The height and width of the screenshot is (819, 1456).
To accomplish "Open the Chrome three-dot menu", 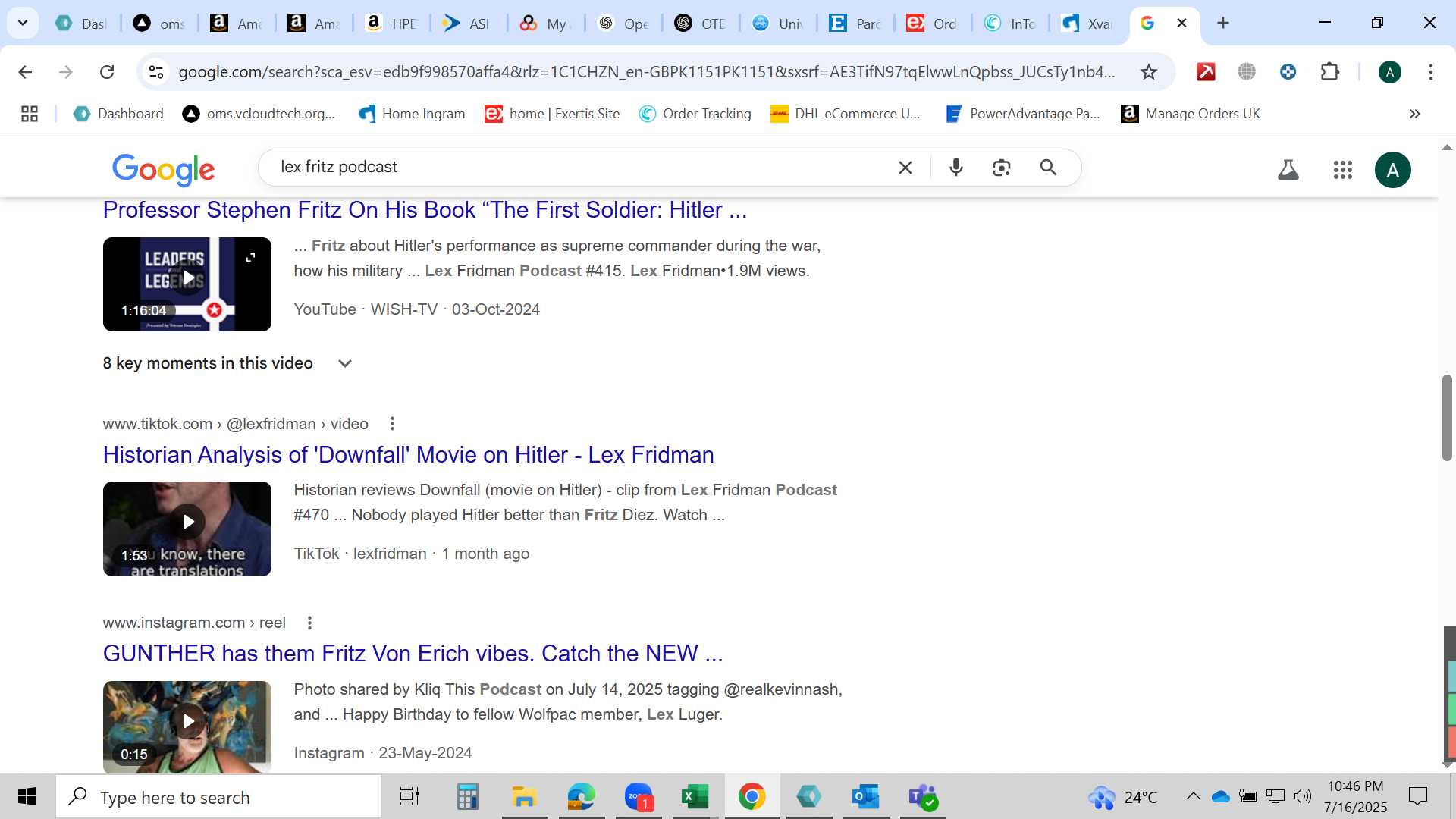I will (x=1431, y=72).
